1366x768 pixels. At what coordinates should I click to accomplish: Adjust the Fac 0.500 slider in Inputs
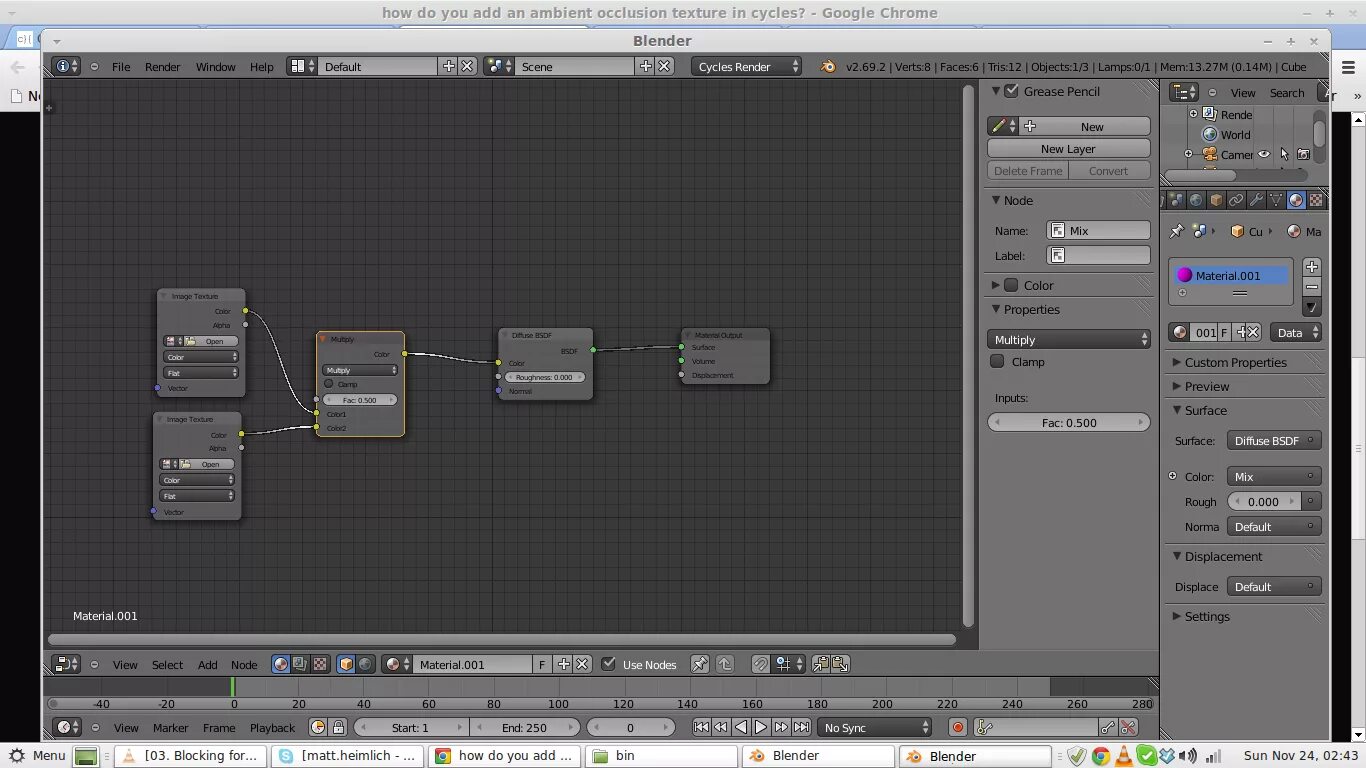[1069, 422]
